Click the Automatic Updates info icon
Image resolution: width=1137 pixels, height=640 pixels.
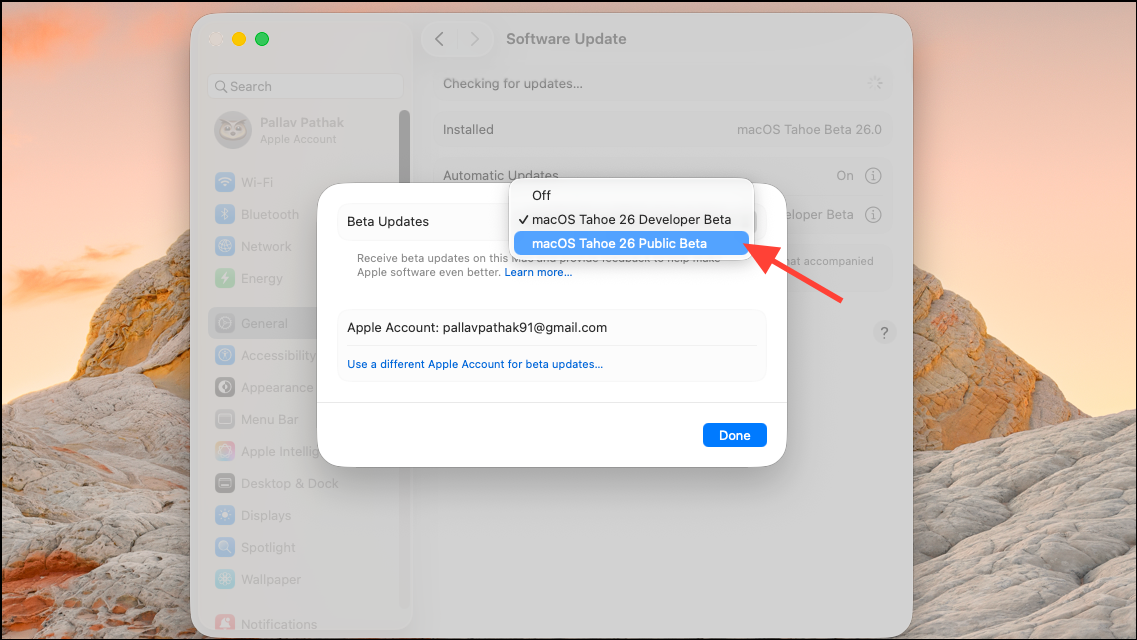tap(873, 175)
